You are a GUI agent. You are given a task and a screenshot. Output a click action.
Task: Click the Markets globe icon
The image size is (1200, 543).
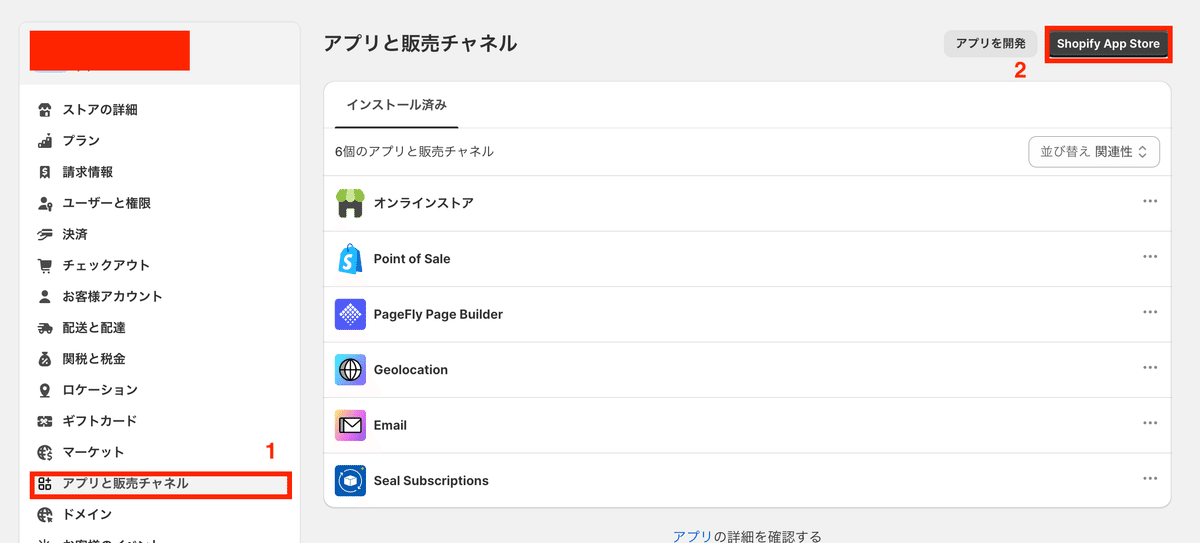click(x=44, y=452)
